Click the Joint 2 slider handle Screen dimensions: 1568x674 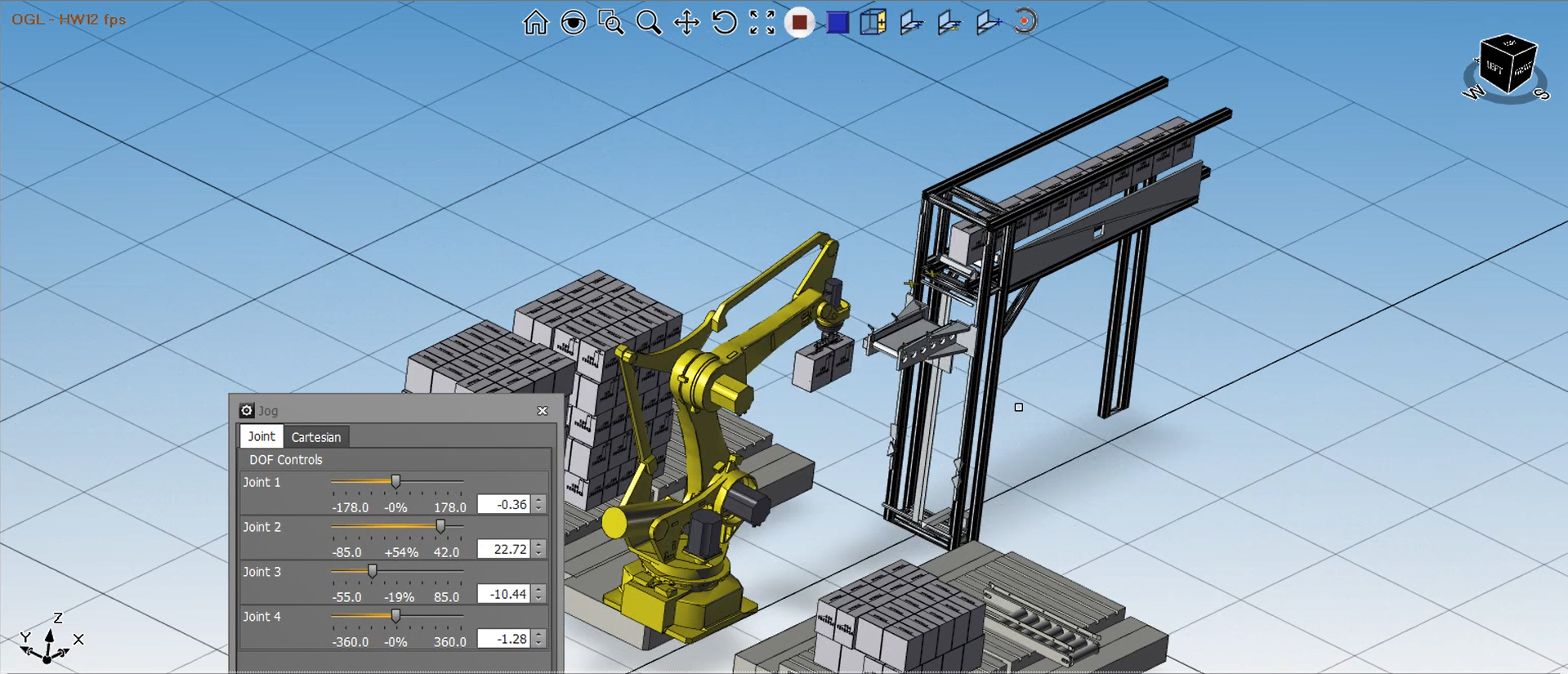(x=440, y=527)
